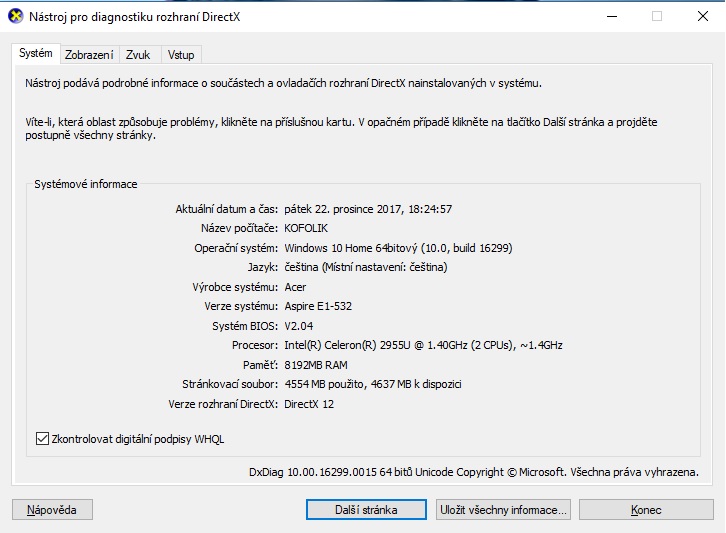Screen dimensions: 726x533
Task: Go to the Vstup tab
Action: click(x=181, y=55)
